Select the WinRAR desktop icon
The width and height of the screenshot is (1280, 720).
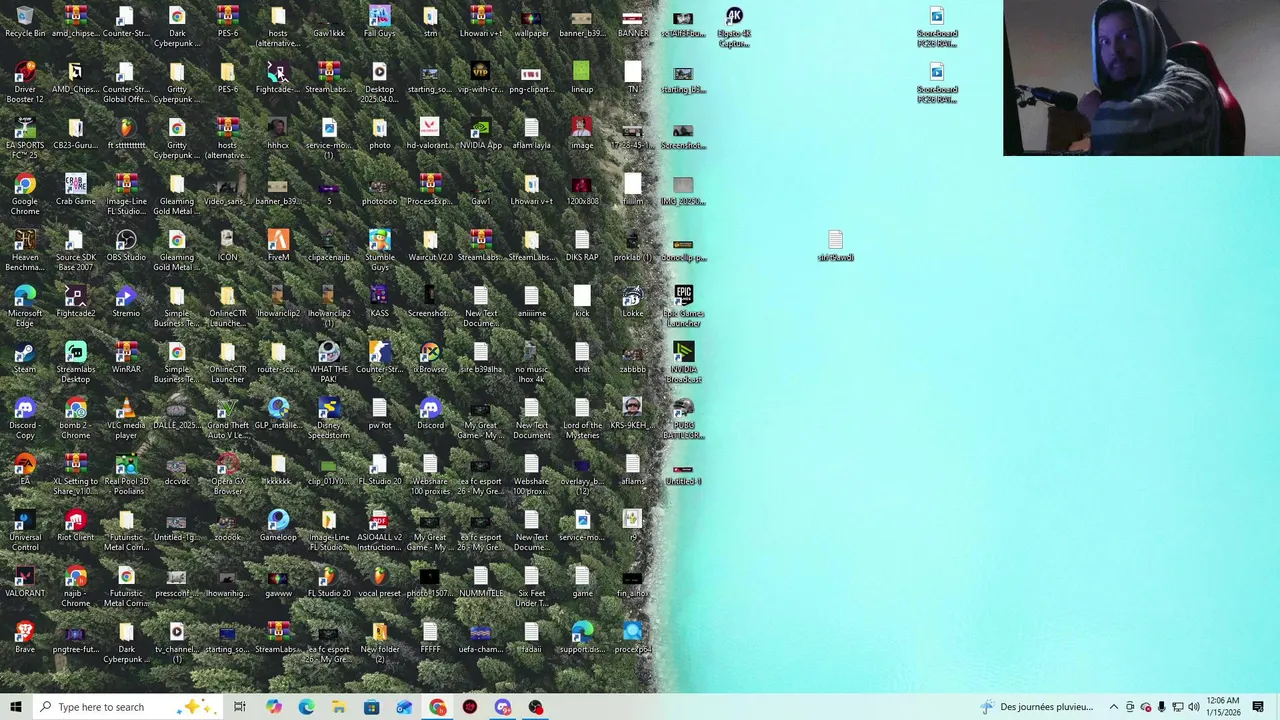(126, 358)
